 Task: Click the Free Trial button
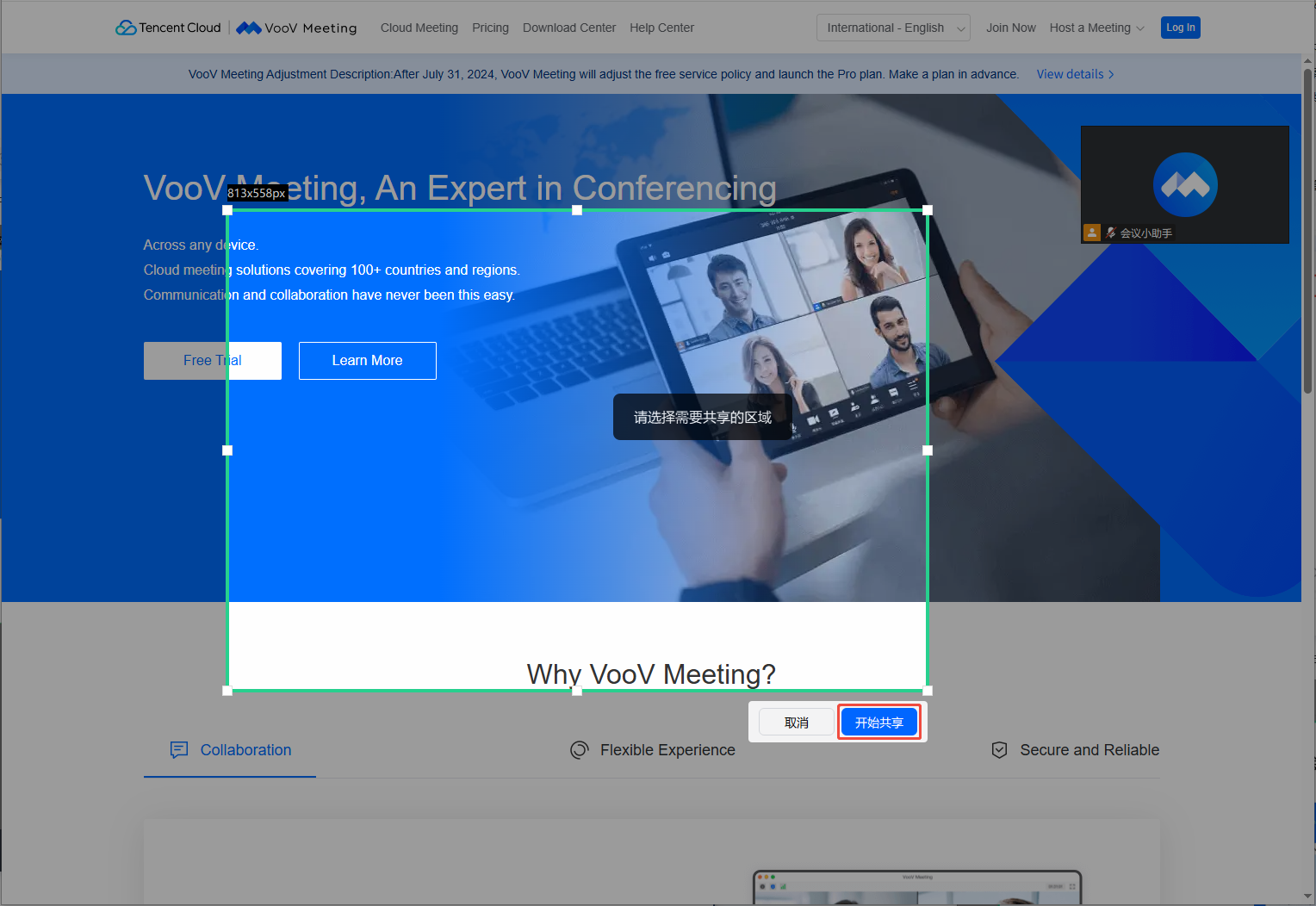[213, 361]
